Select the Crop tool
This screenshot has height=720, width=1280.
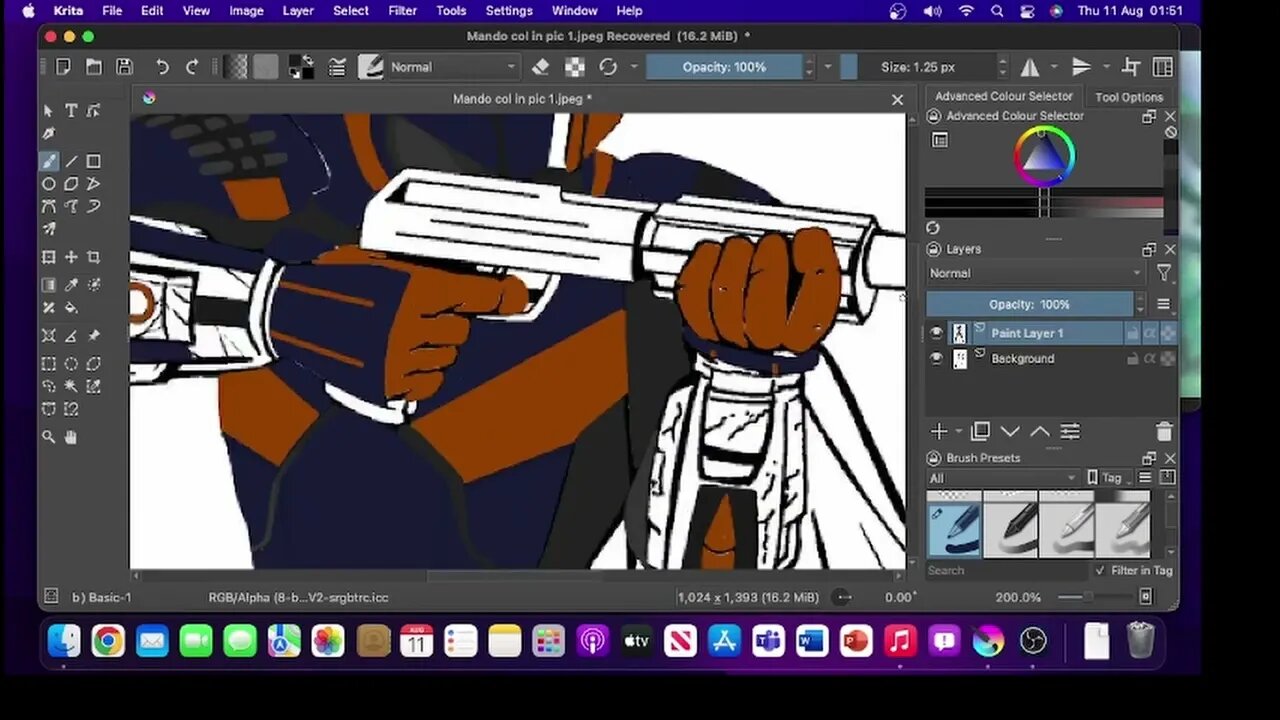coord(93,257)
